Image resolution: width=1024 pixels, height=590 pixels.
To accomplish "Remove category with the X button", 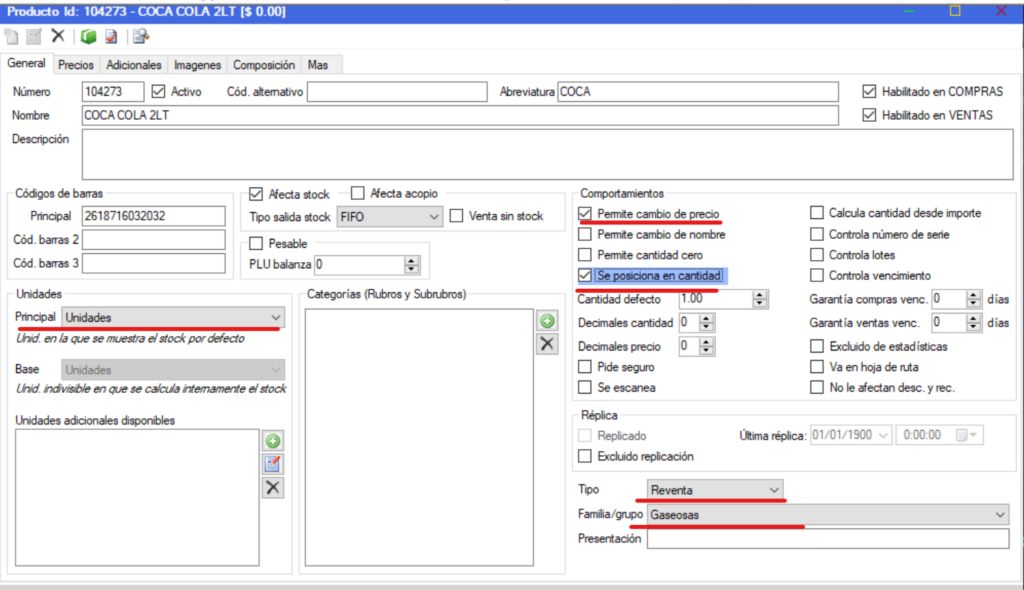I will [547, 344].
